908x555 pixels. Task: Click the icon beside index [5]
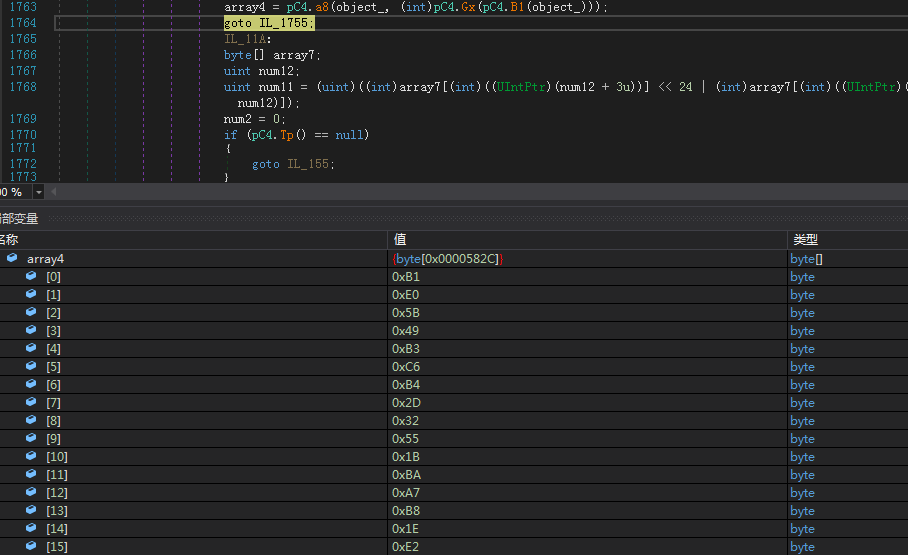[x=31, y=366]
